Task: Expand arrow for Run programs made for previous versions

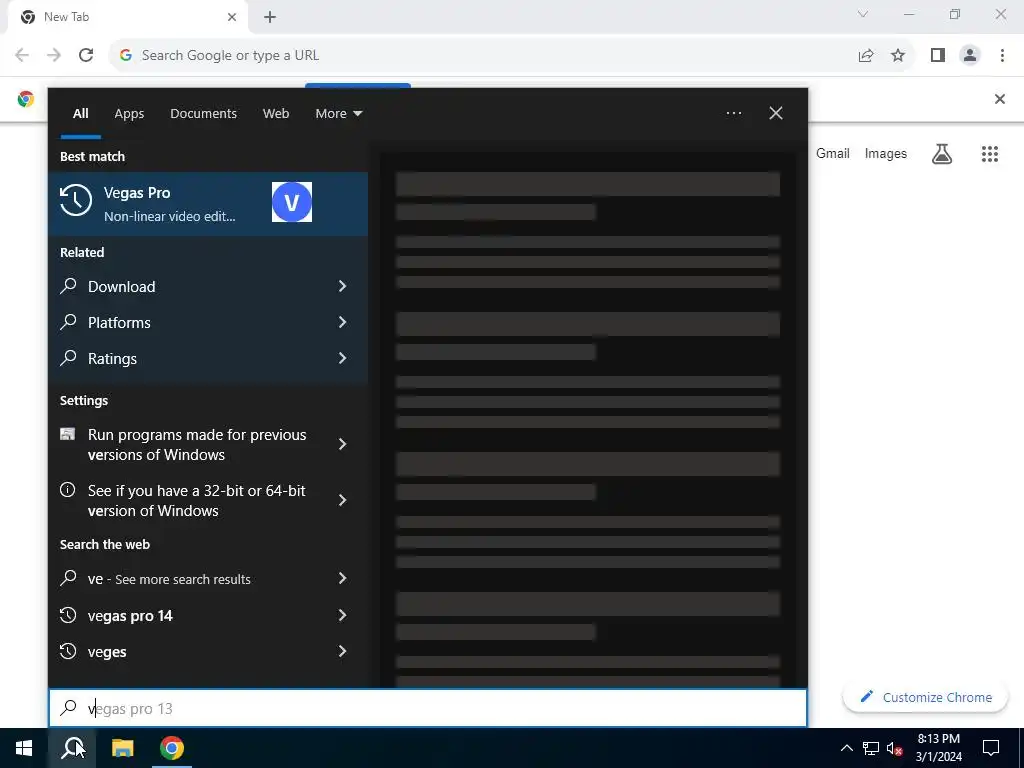Action: (342, 444)
